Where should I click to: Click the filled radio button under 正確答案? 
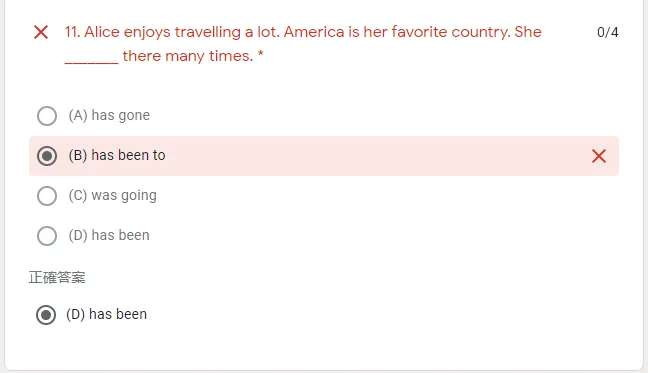[46, 315]
